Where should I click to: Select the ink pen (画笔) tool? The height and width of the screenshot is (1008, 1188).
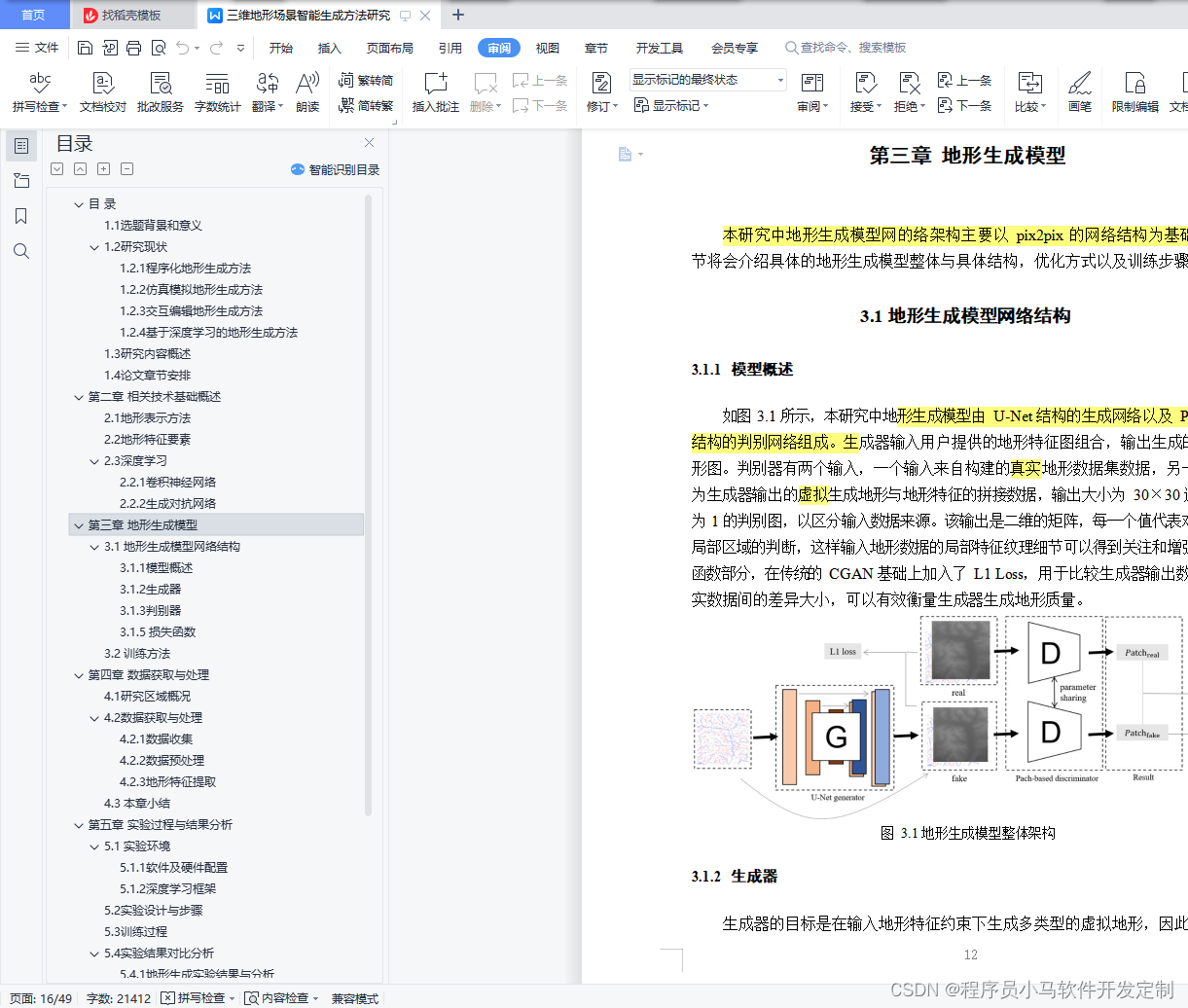pyautogui.click(x=1080, y=92)
